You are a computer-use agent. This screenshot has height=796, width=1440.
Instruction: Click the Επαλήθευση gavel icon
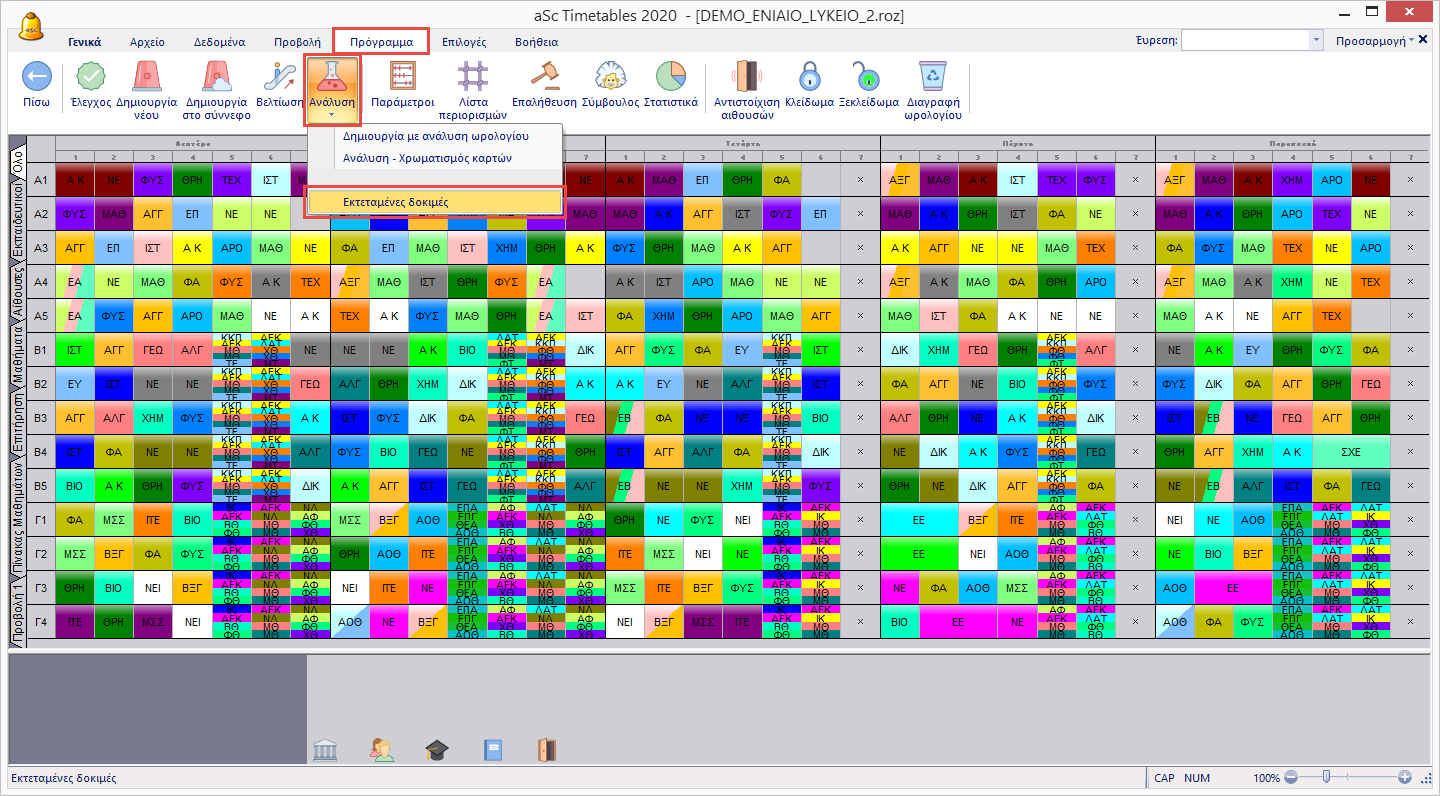tap(544, 77)
